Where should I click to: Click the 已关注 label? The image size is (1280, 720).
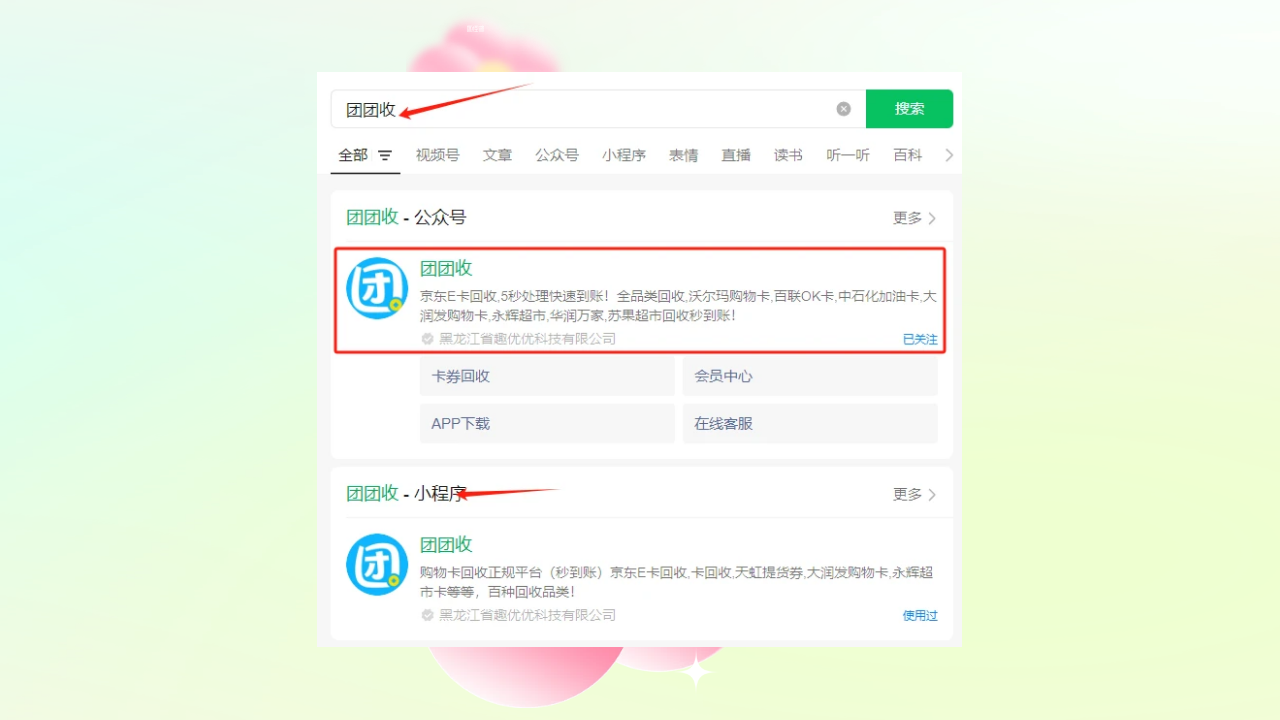[x=920, y=339]
